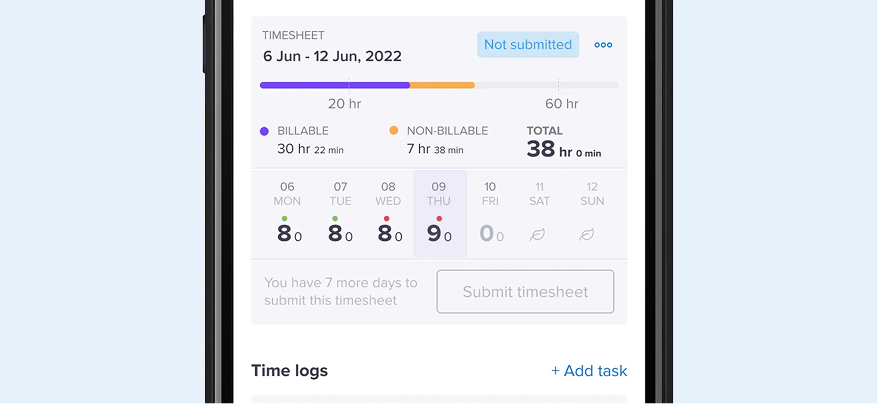Click the Saturday leaf day-off icon
The height and width of the screenshot is (404, 878).
point(538,235)
